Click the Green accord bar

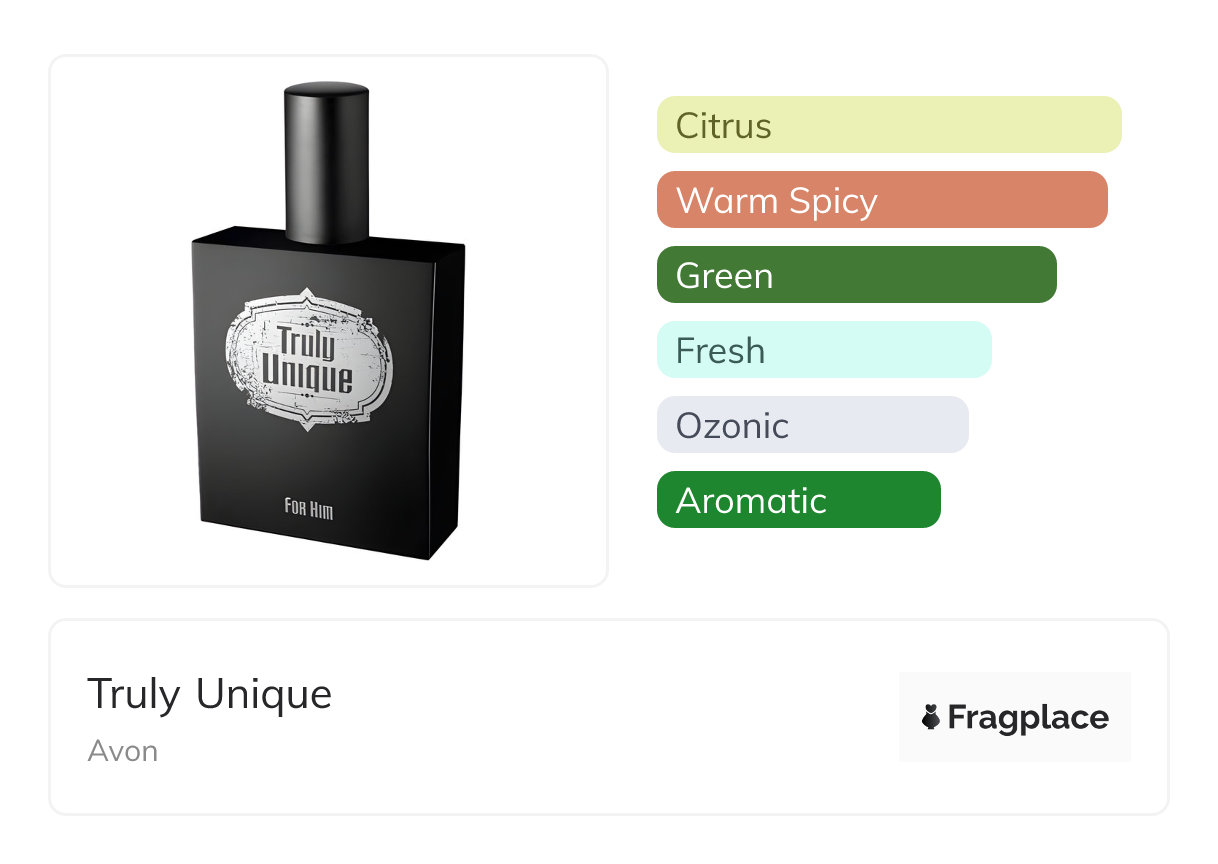coord(857,275)
